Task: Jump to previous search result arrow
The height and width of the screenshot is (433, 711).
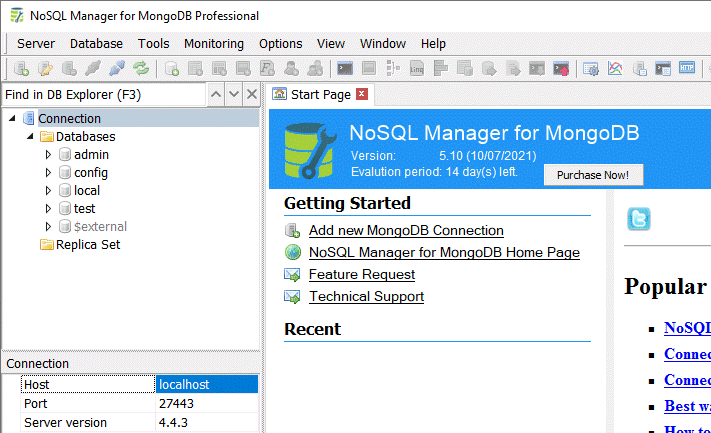Action: coord(216,94)
